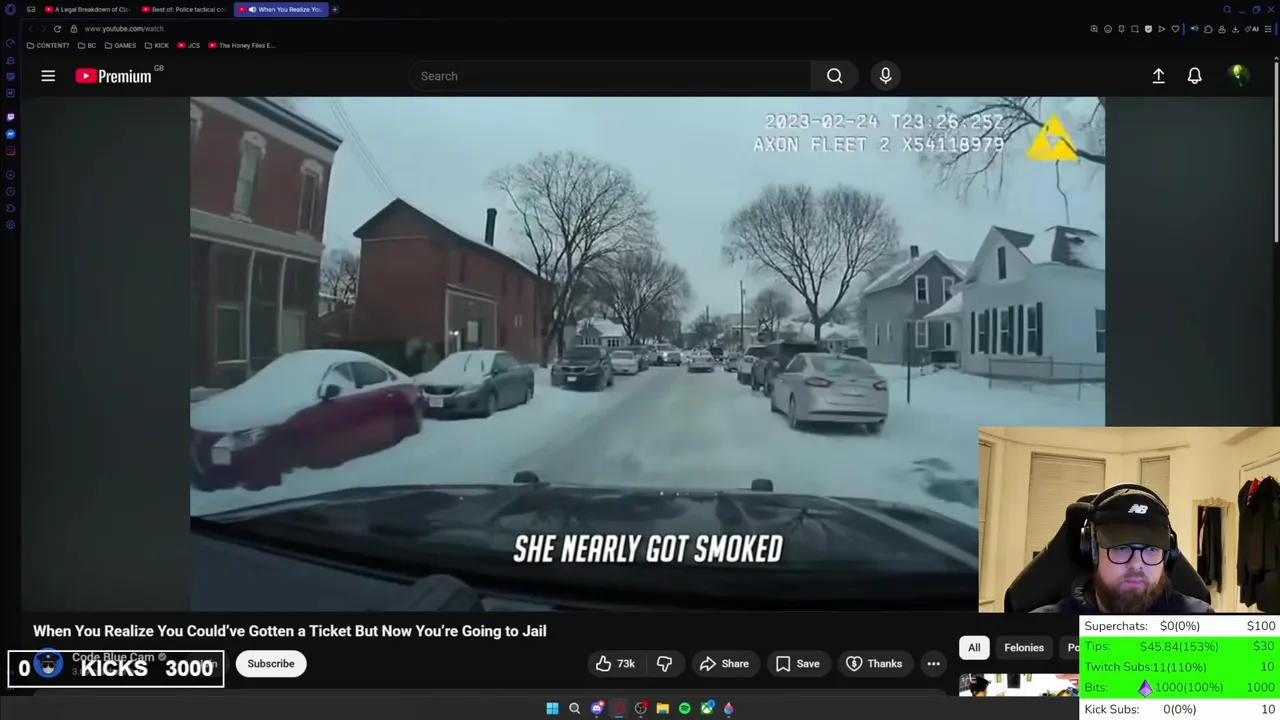The image size is (1280, 720).
Task: Open ad blocker shield icon
Action: click(1148, 29)
